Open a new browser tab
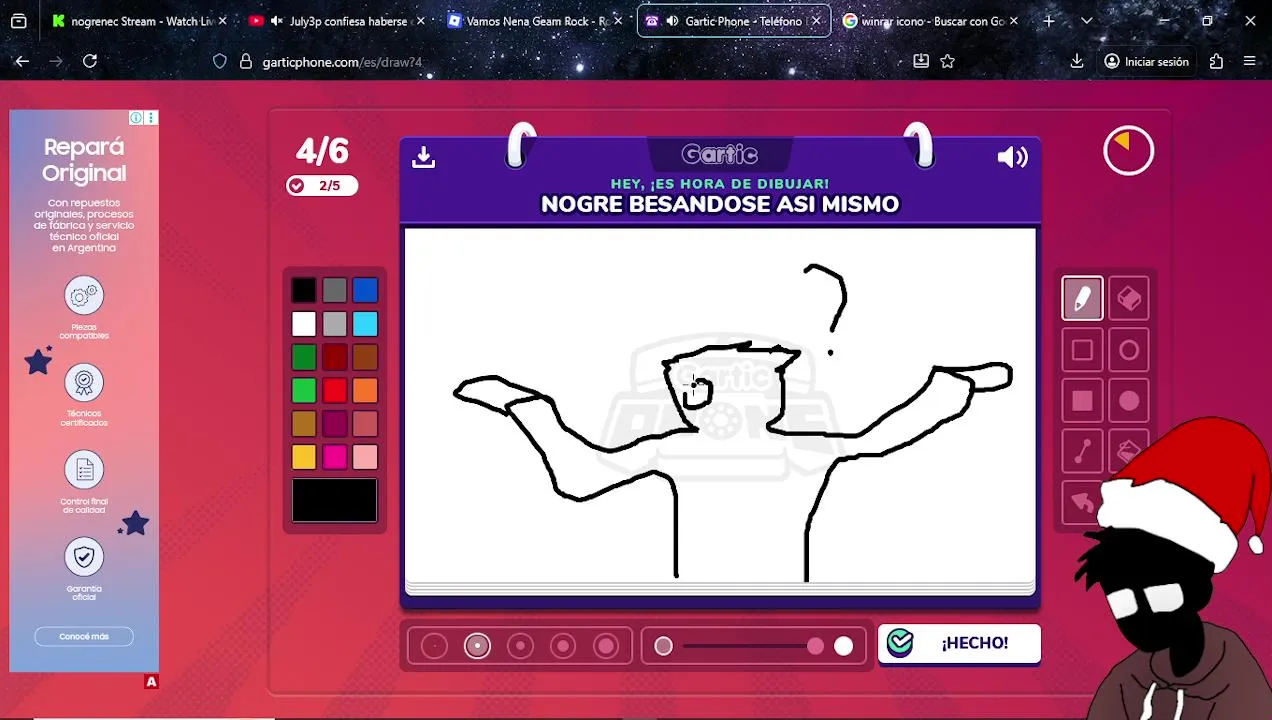This screenshot has width=1272, height=720. click(x=1049, y=20)
